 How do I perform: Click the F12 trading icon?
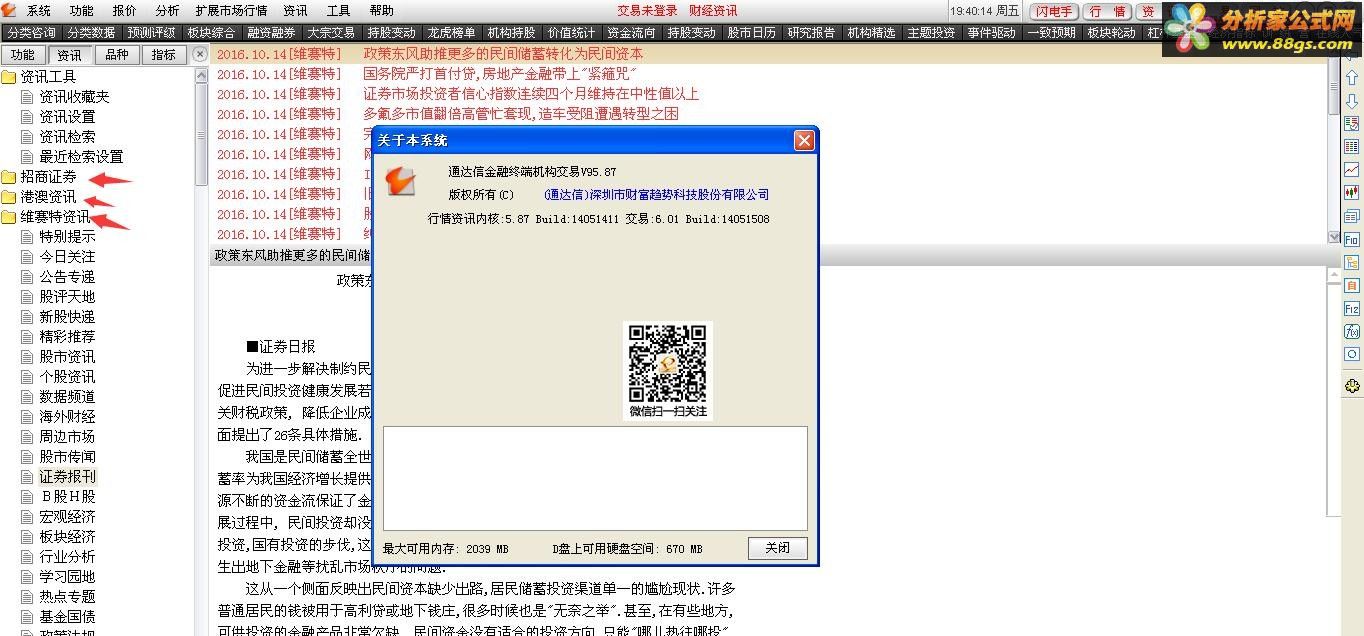[1352, 309]
